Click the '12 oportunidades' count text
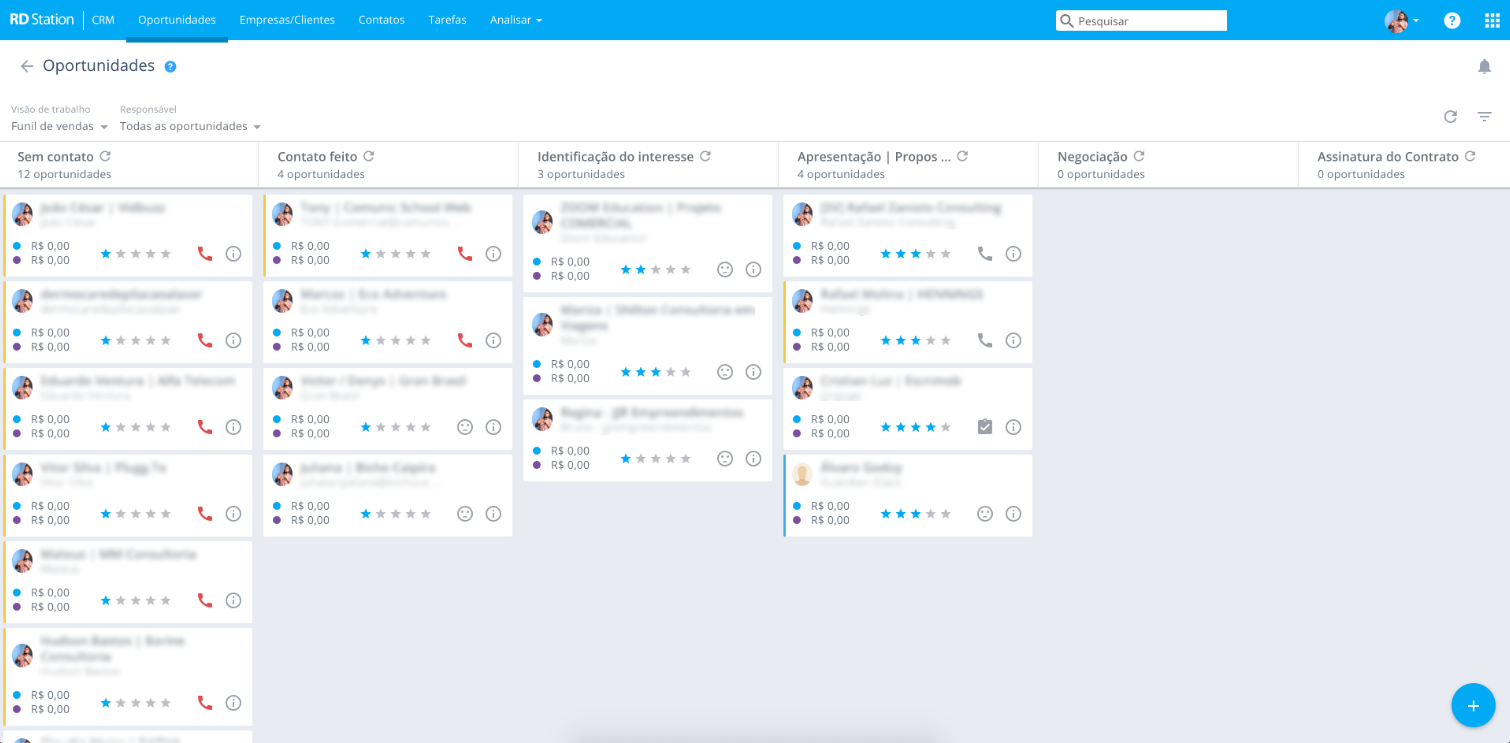 point(64,174)
